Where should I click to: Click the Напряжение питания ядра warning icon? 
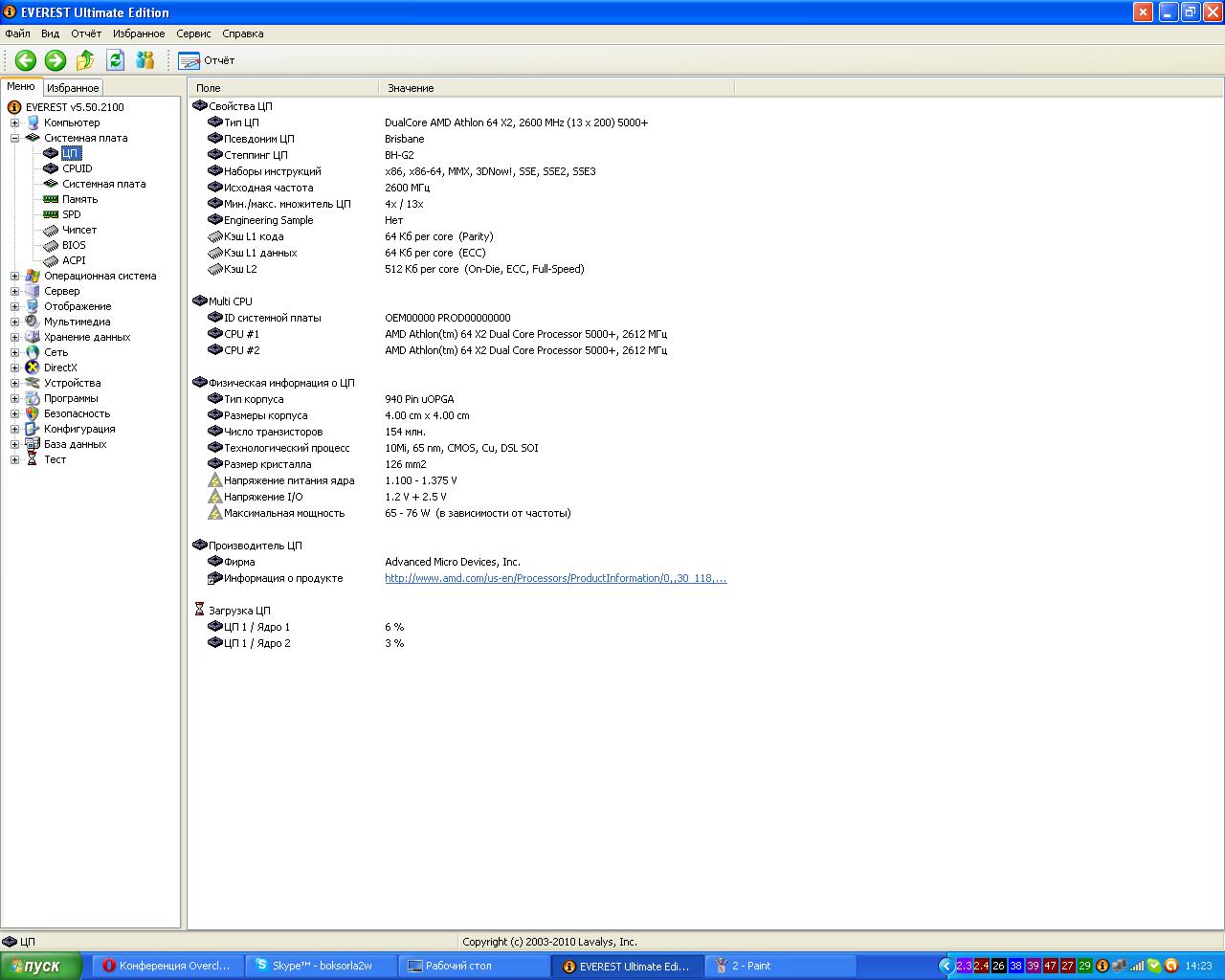tap(215, 480)
